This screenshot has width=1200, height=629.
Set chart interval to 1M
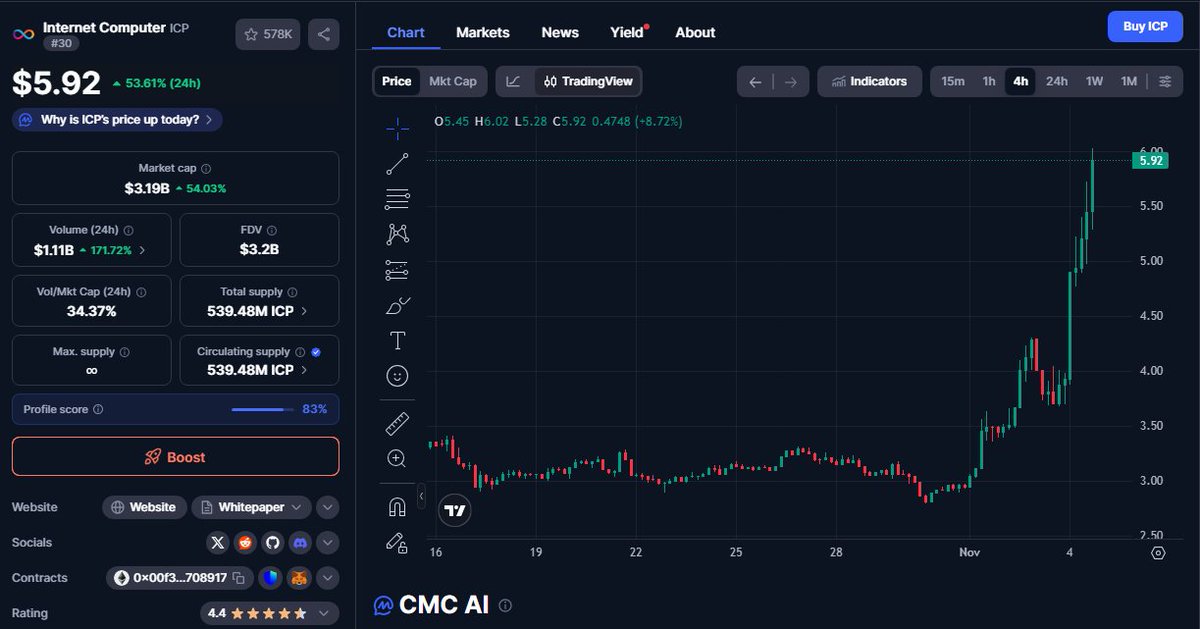[x=1129, y=81]
